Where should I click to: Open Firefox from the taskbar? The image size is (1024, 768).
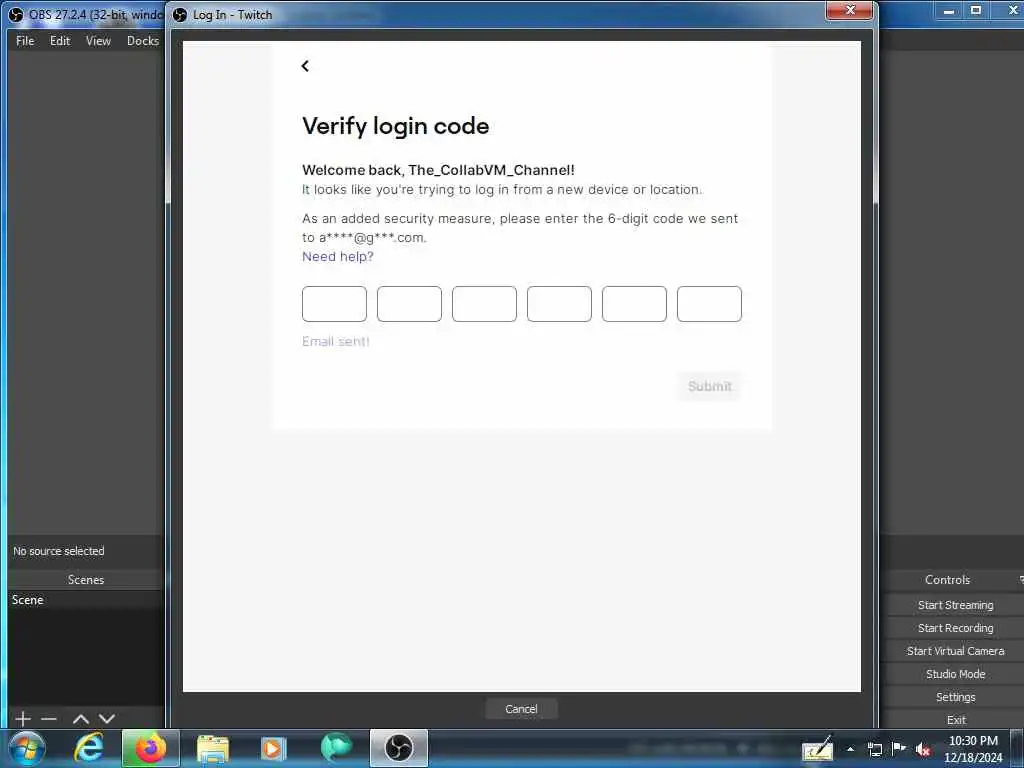coord(151,748)
